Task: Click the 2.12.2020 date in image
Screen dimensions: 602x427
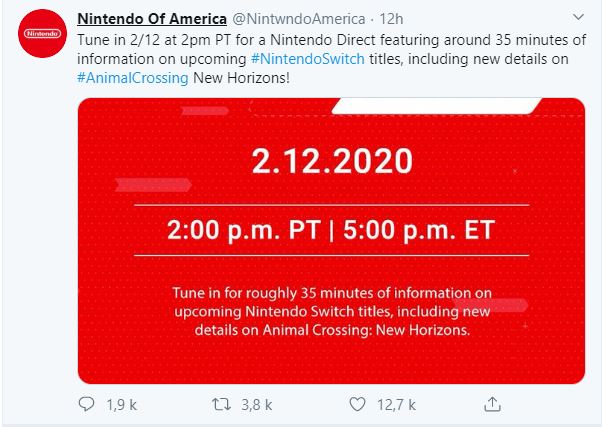Action: click(332, 161)
